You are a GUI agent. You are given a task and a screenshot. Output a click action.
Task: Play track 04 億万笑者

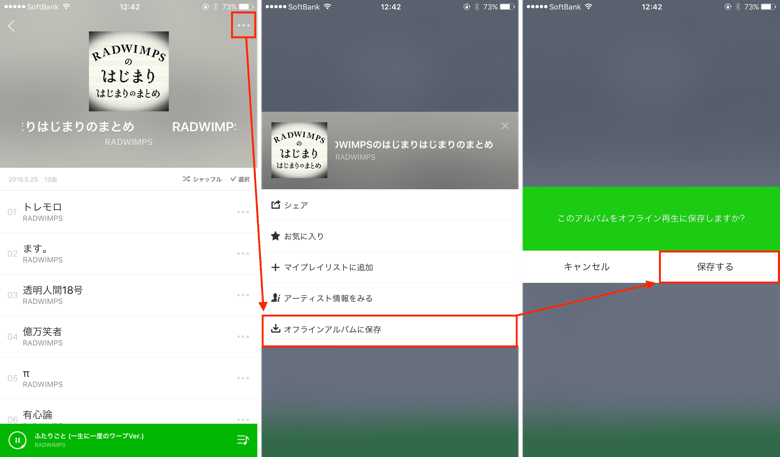(x=128, y=337)
